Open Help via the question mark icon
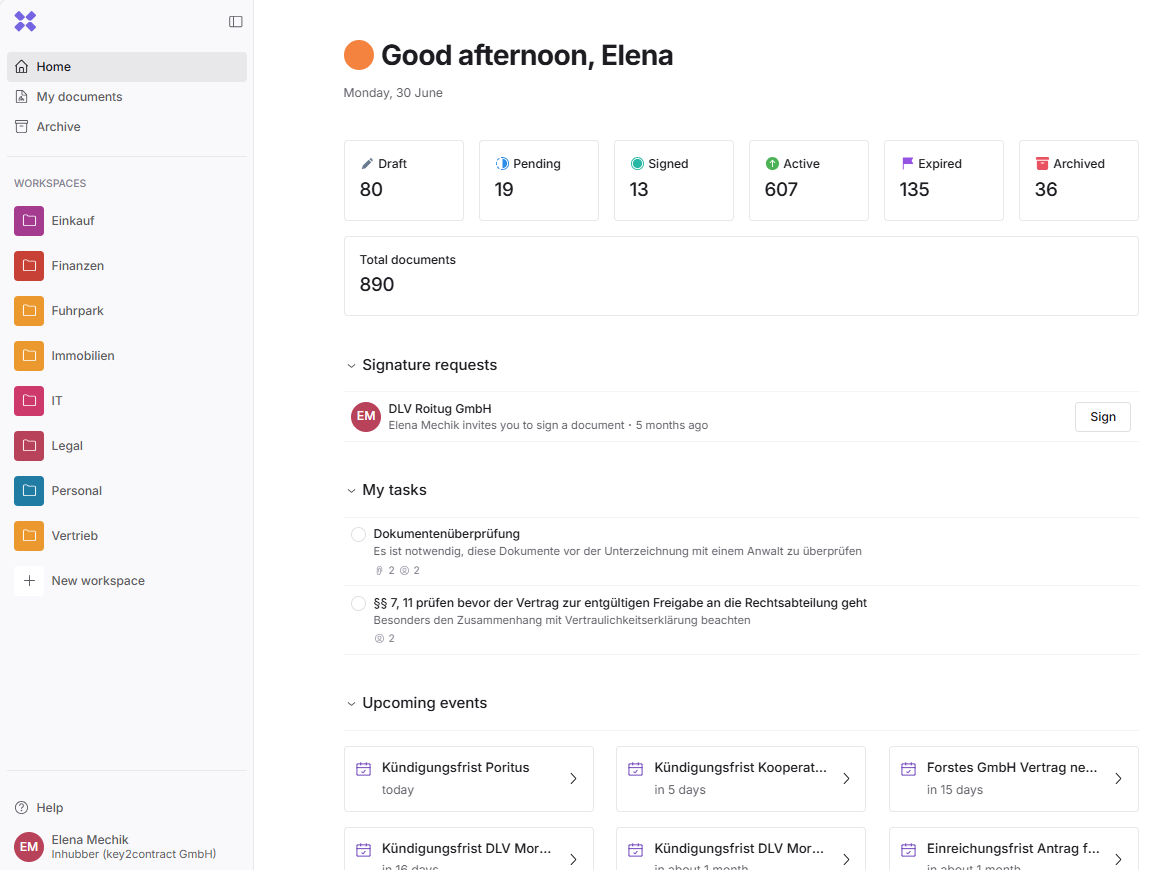1175x870 pixels. click(x=22, y=808)
